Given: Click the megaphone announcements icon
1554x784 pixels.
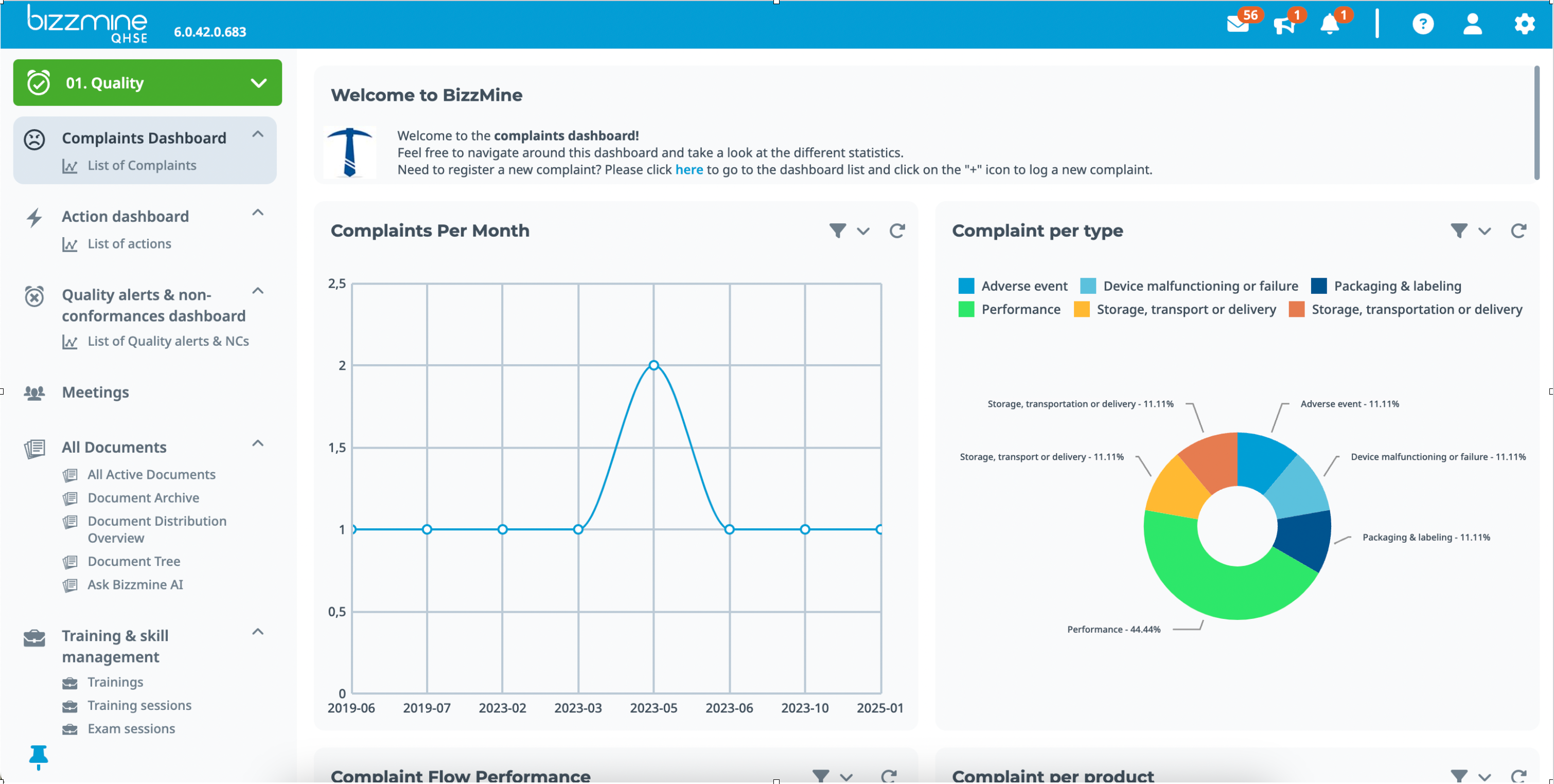Looking at the screenshot, I should 1284,25.
